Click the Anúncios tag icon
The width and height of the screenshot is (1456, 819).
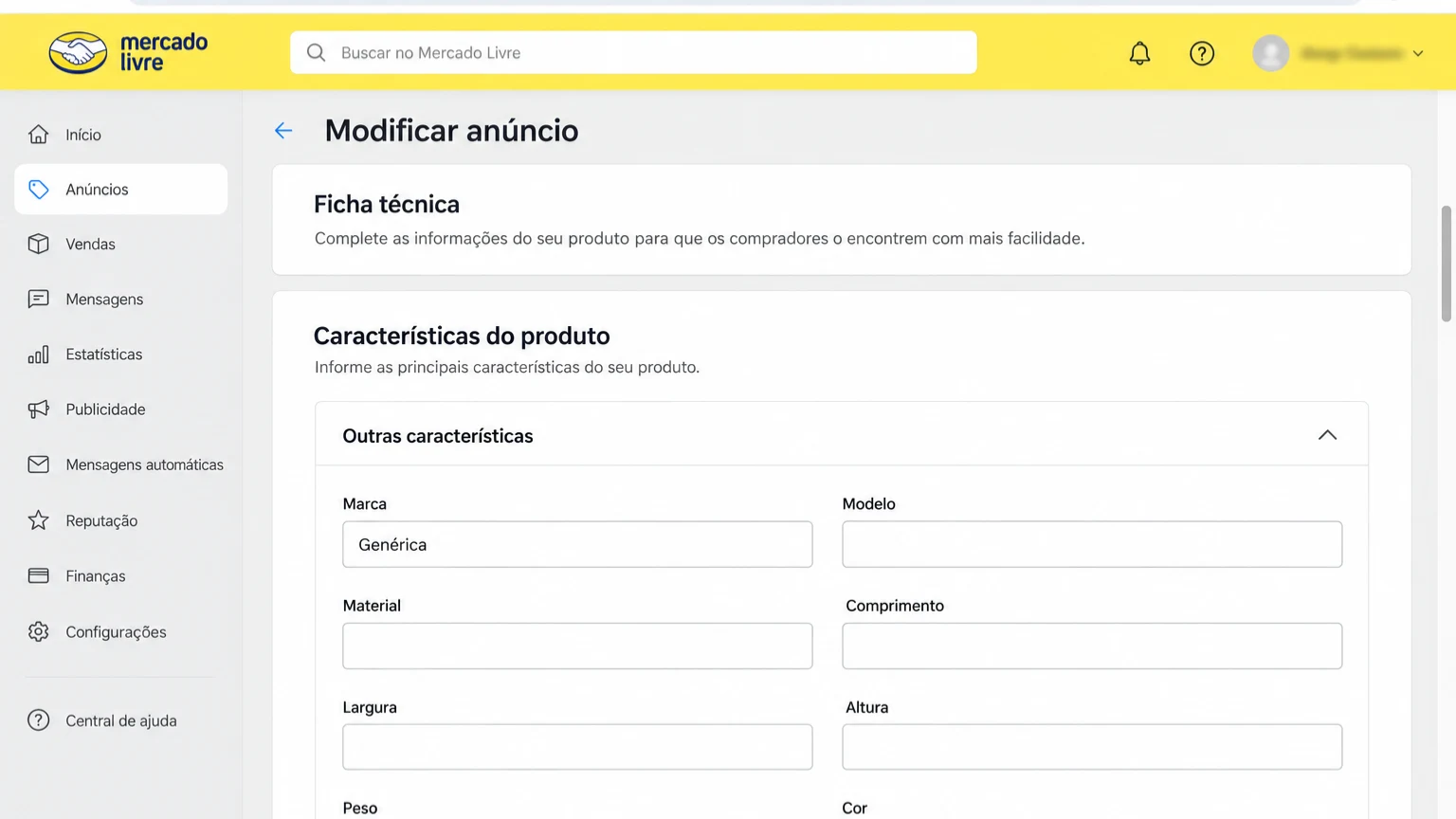point(38,190)
